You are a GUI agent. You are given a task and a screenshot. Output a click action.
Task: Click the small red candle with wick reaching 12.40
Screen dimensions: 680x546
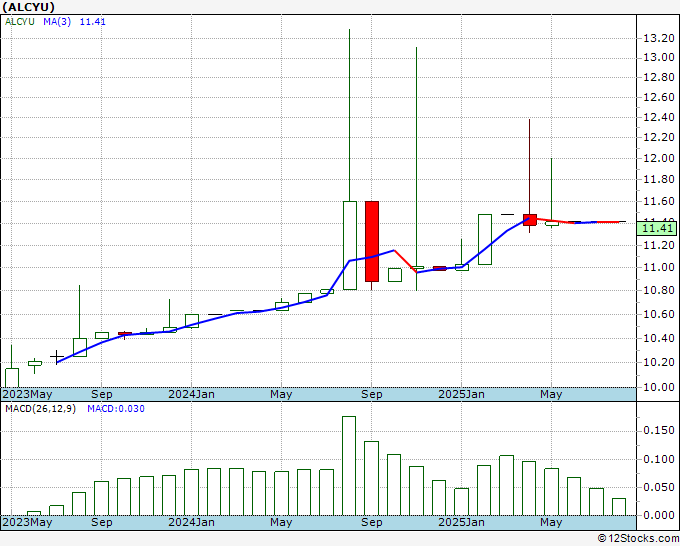tap(530, 219)
